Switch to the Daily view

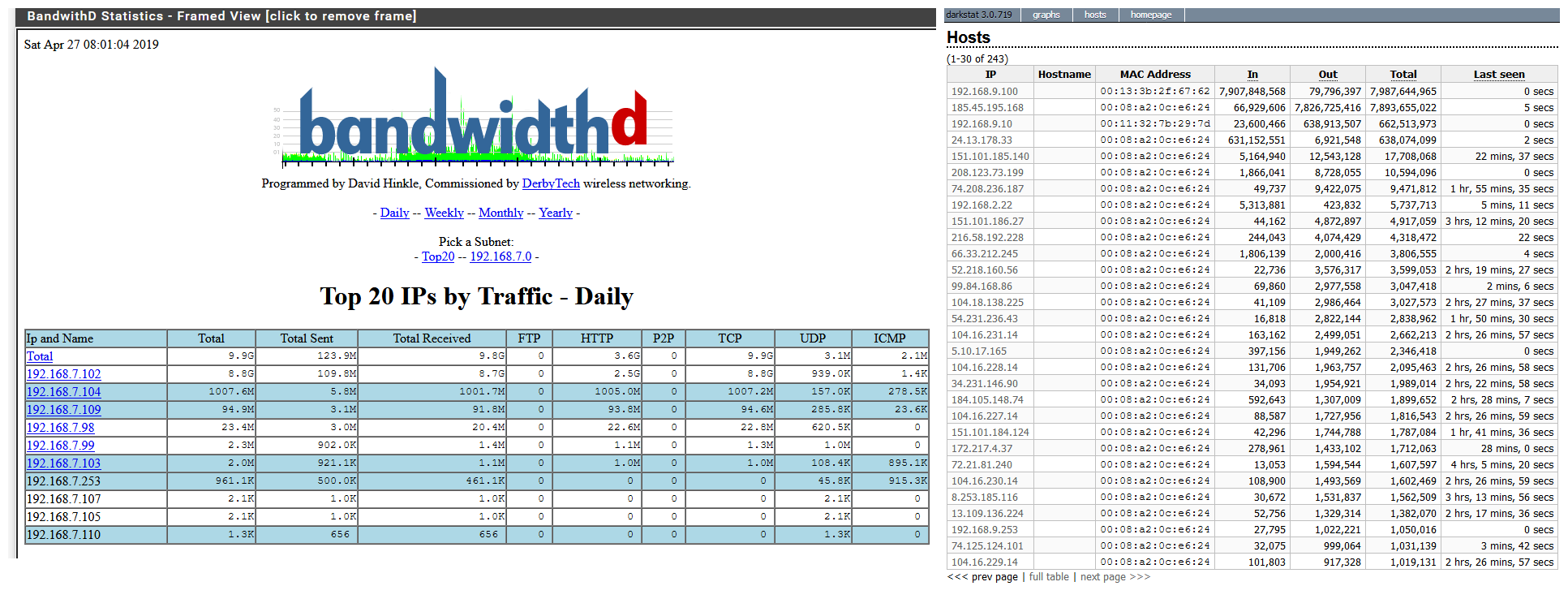pyautogui.click(x=394, y=213)
